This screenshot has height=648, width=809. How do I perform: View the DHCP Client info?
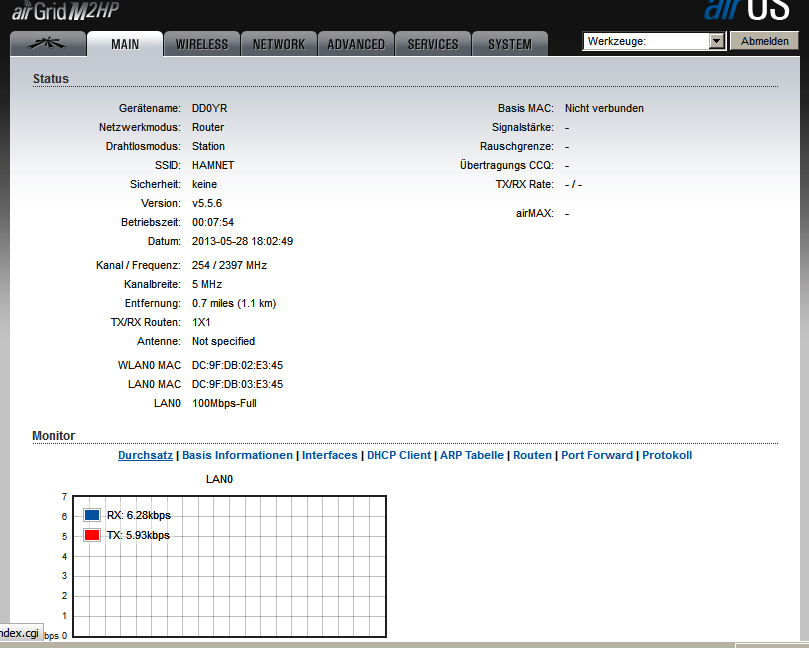tap(399, 455)
